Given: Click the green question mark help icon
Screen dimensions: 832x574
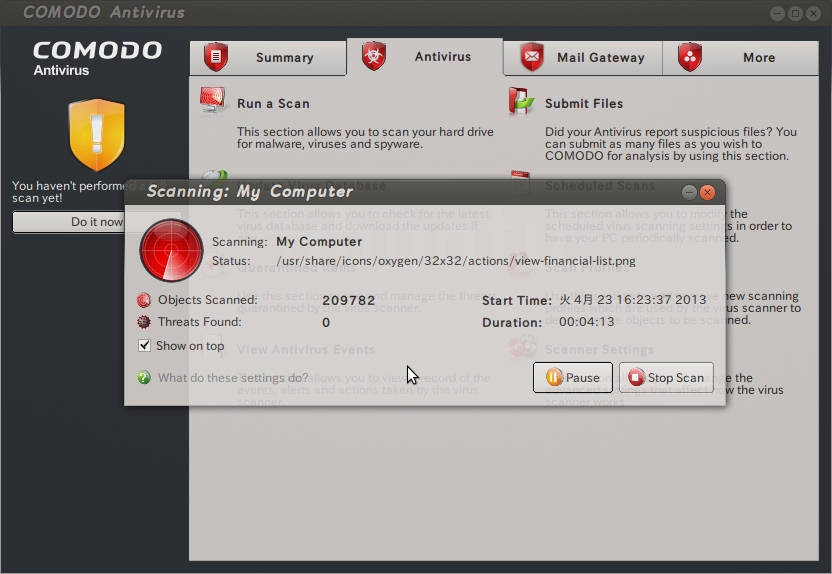Looking at the screenshot, I should [x=144, y=377].
